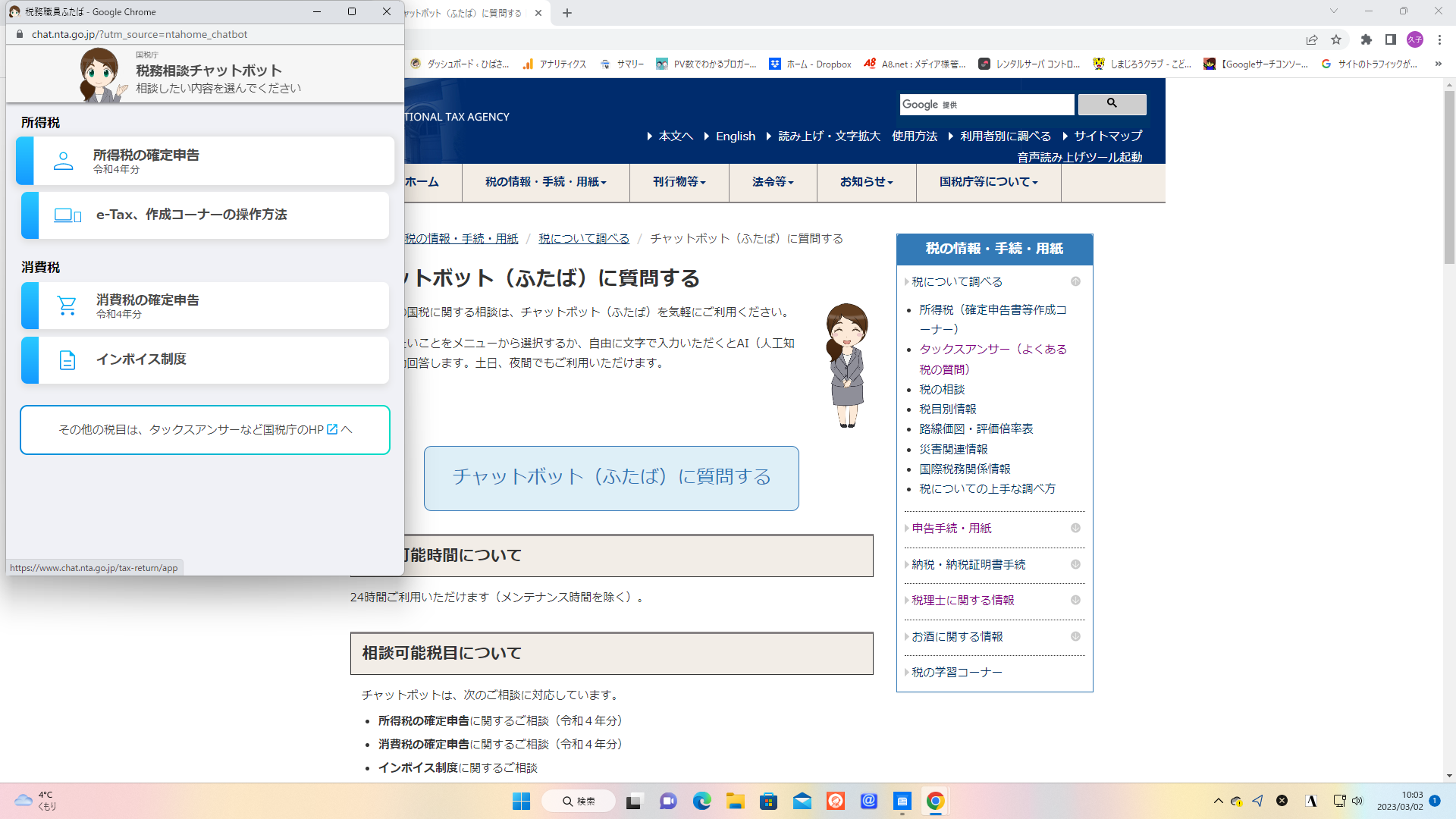Close the チャットボット browser tab

[x=538, y=13]
